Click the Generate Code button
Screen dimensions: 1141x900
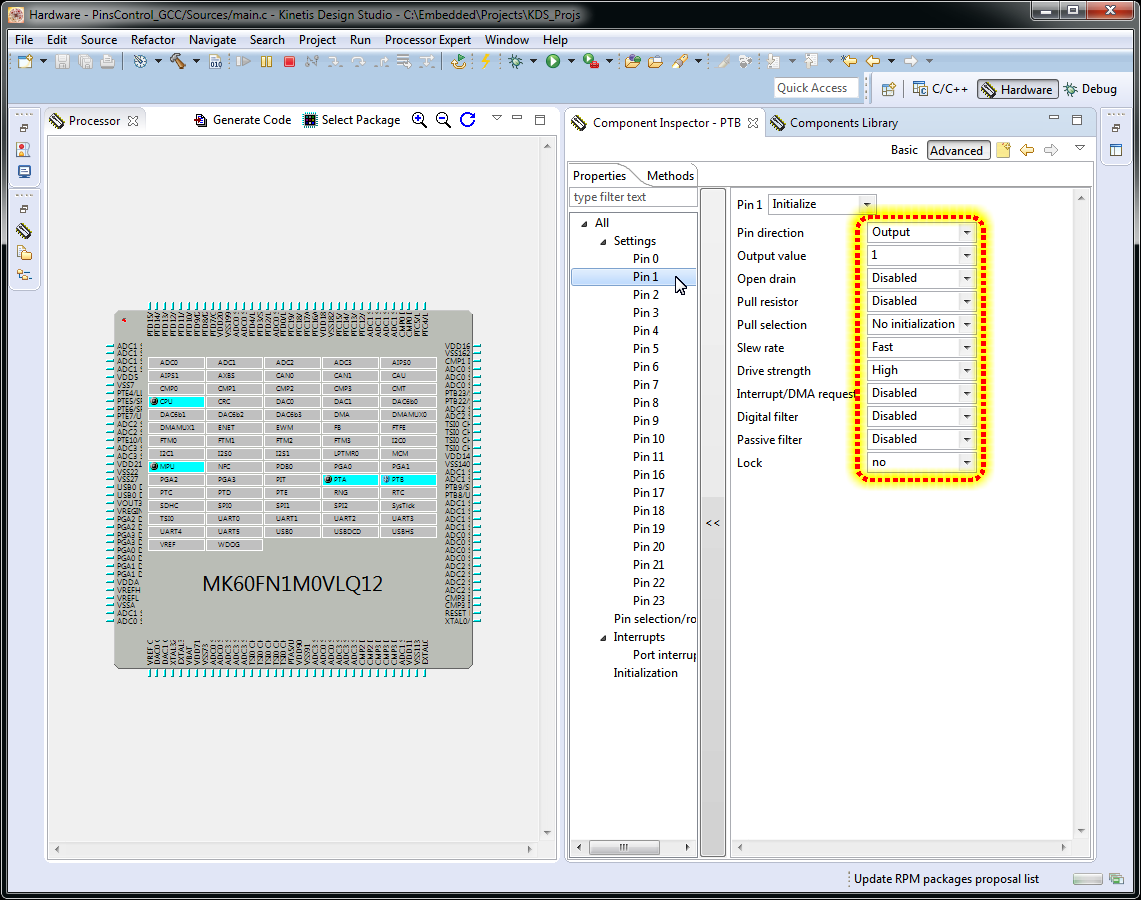242,120
